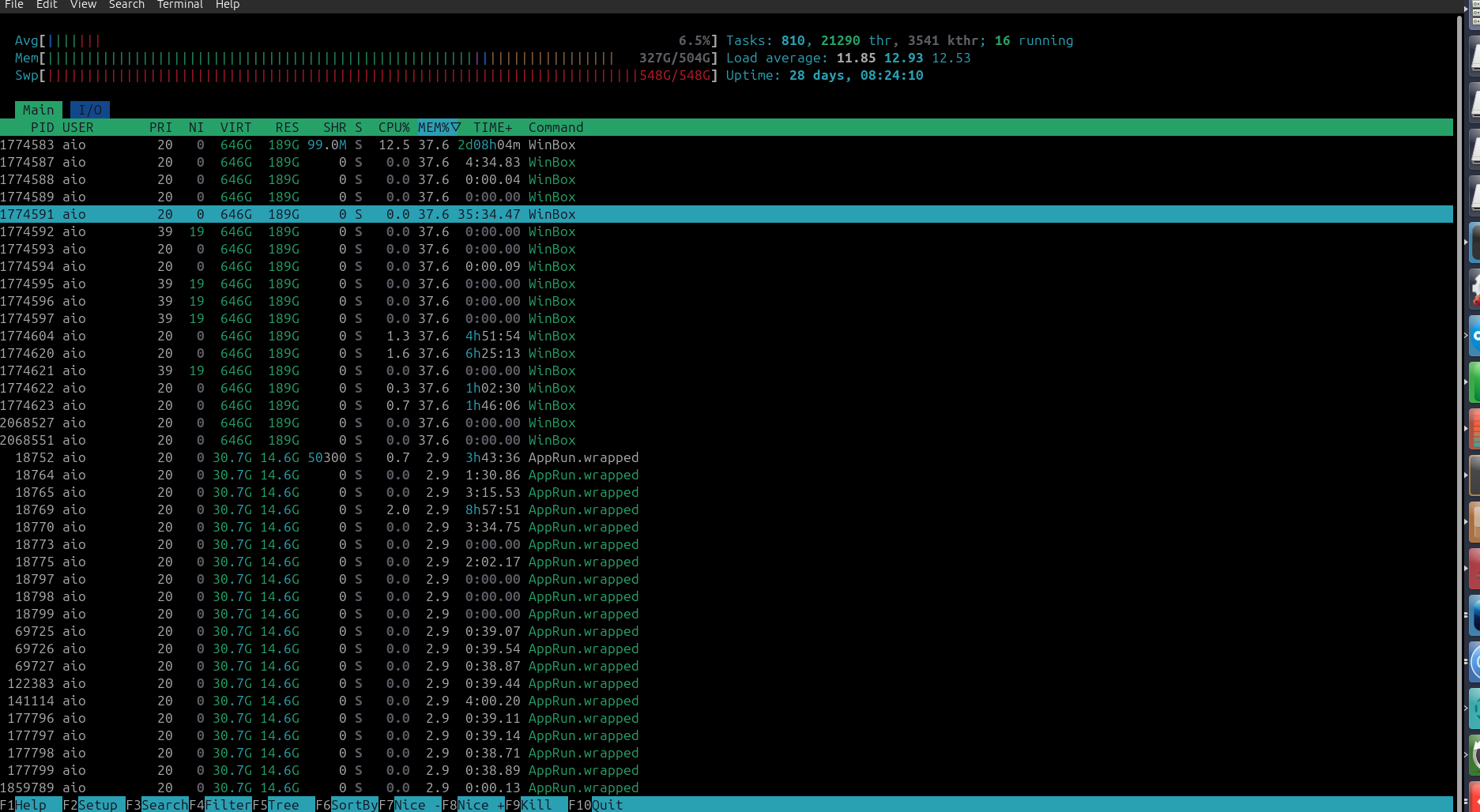Sort by the VIRT column header
The image size is (1480, 812).
click(235, 127)
